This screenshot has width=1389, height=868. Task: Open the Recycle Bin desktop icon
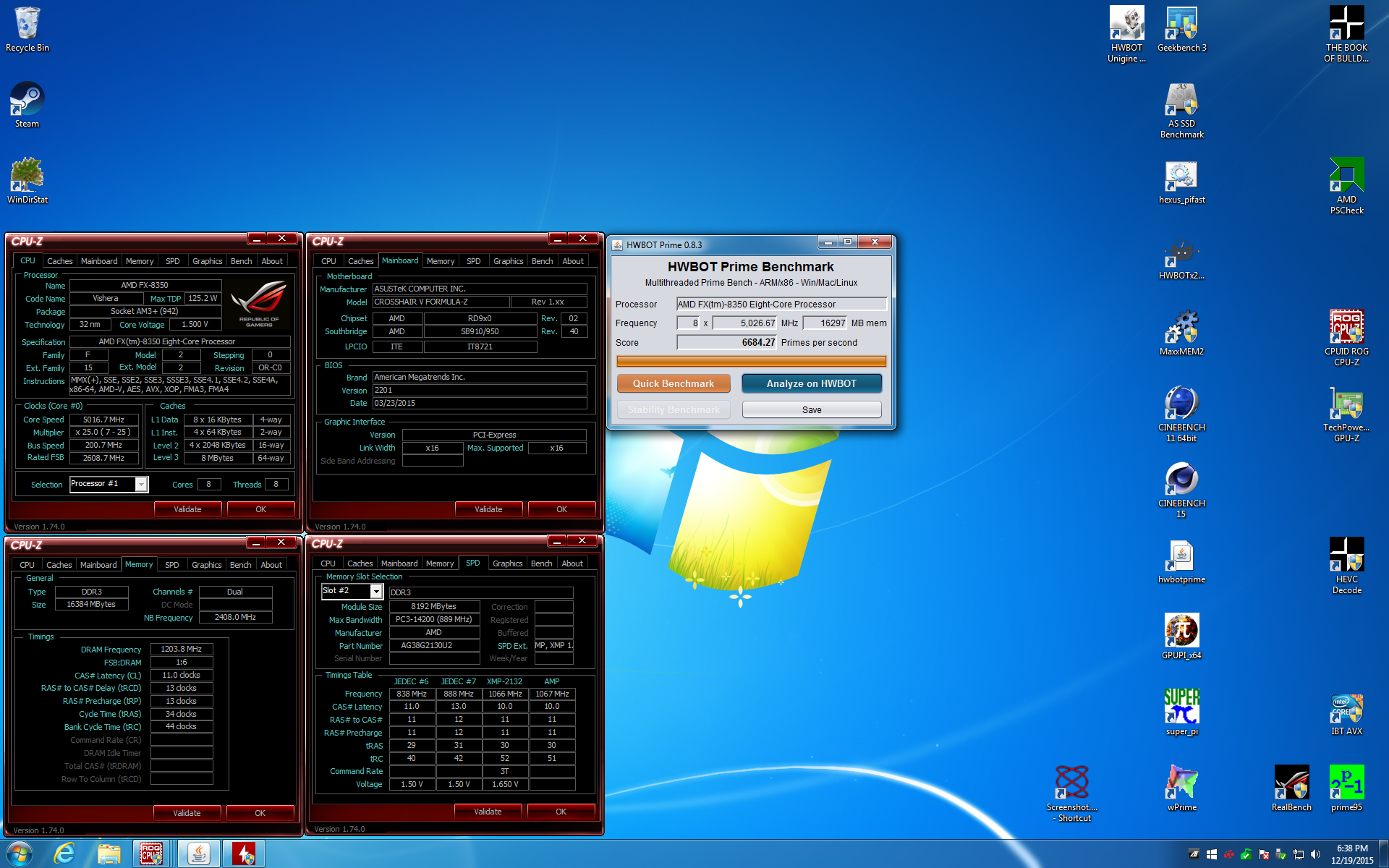pyautogui.click(x=27, y=30)
